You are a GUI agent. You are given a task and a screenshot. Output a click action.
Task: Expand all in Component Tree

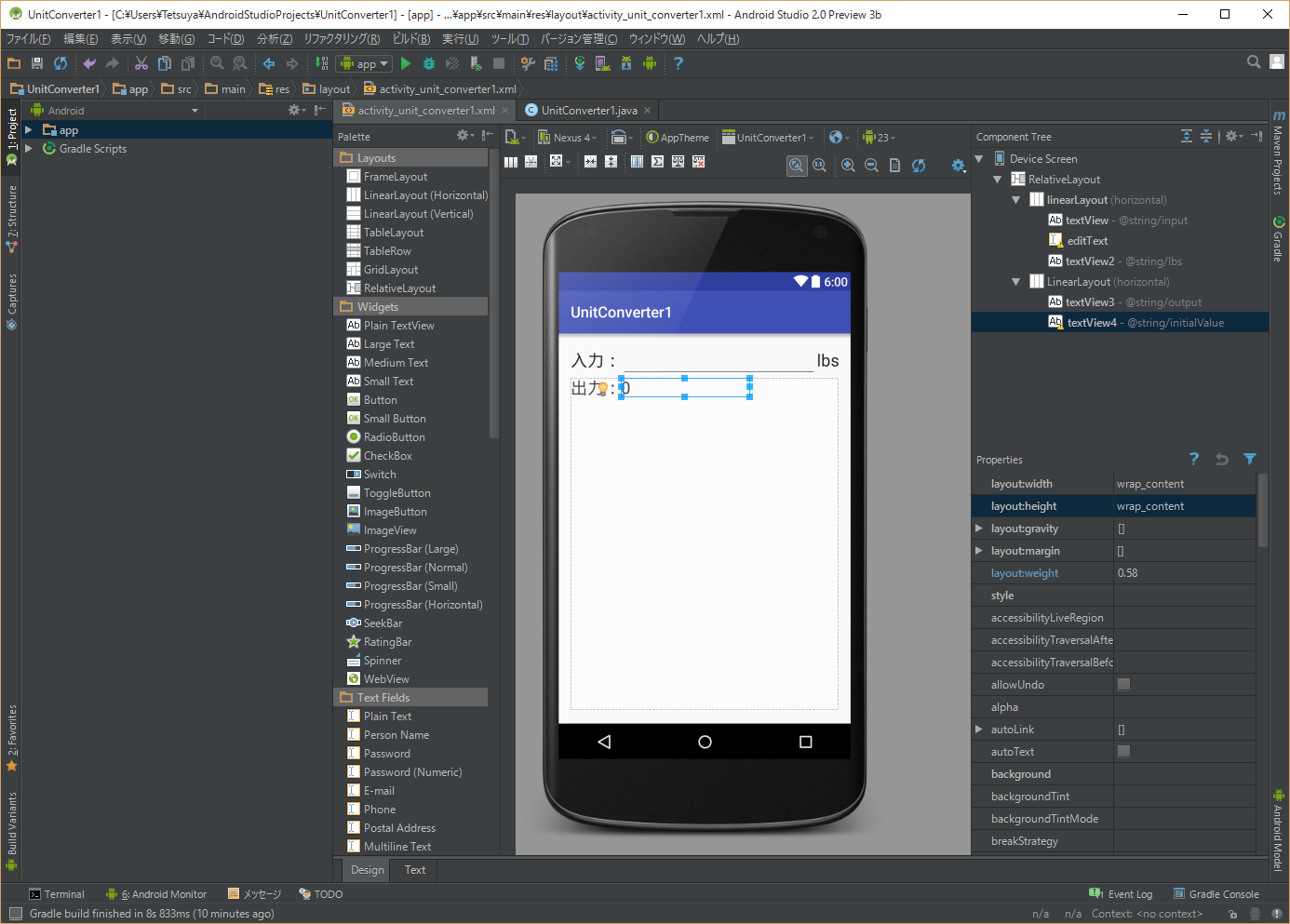tap(1187, 136)
